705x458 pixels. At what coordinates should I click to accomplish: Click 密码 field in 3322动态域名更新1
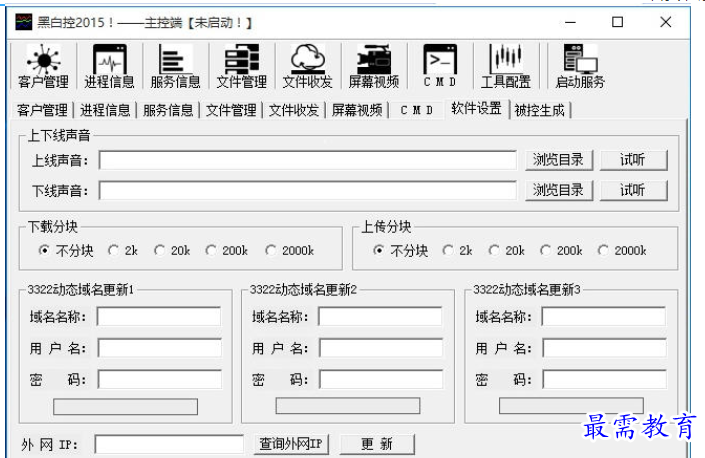[159, 379]
